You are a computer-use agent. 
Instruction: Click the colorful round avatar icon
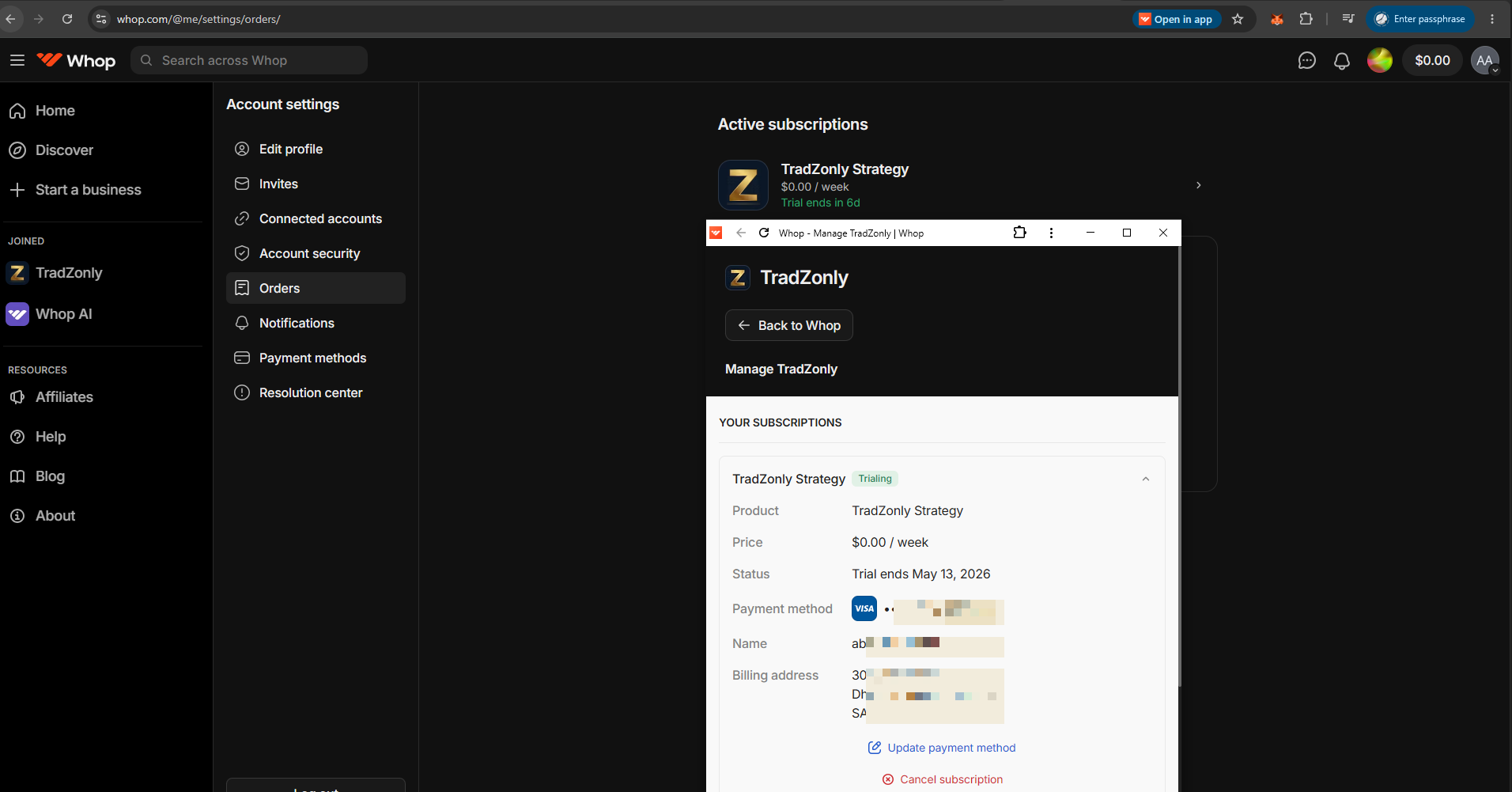pos(1380,60)
